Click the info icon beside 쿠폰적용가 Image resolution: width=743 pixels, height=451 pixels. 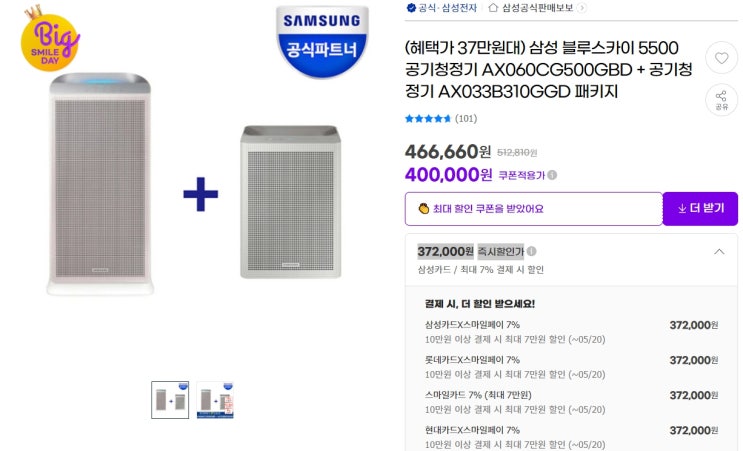click(x=552, y=175)
